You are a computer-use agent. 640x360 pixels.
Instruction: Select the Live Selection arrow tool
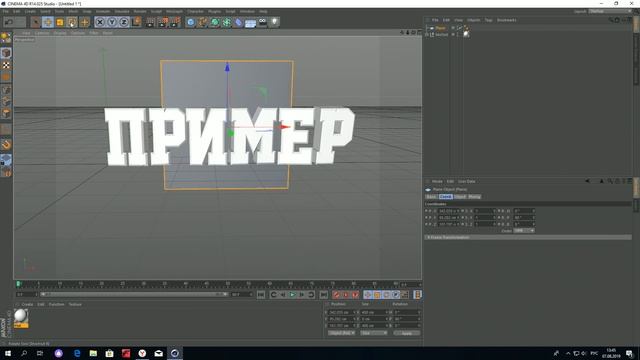pos(36,22)
